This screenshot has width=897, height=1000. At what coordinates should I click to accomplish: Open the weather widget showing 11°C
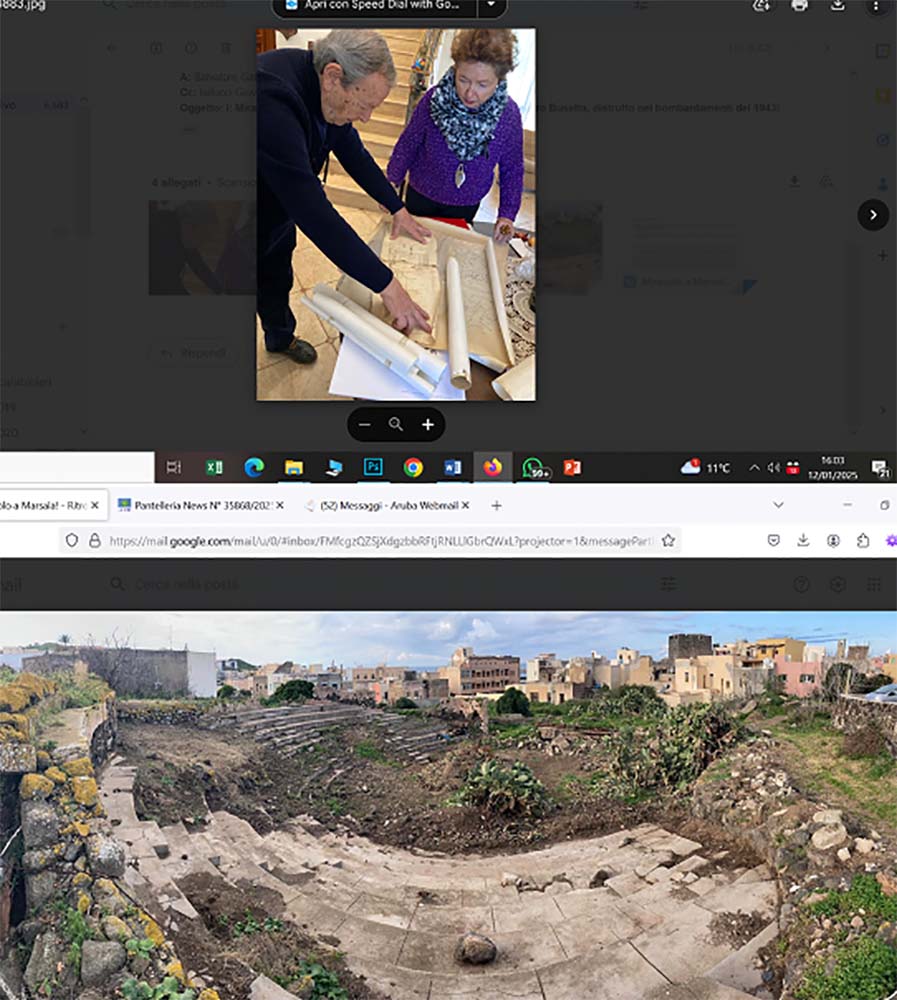pos(705,467)
